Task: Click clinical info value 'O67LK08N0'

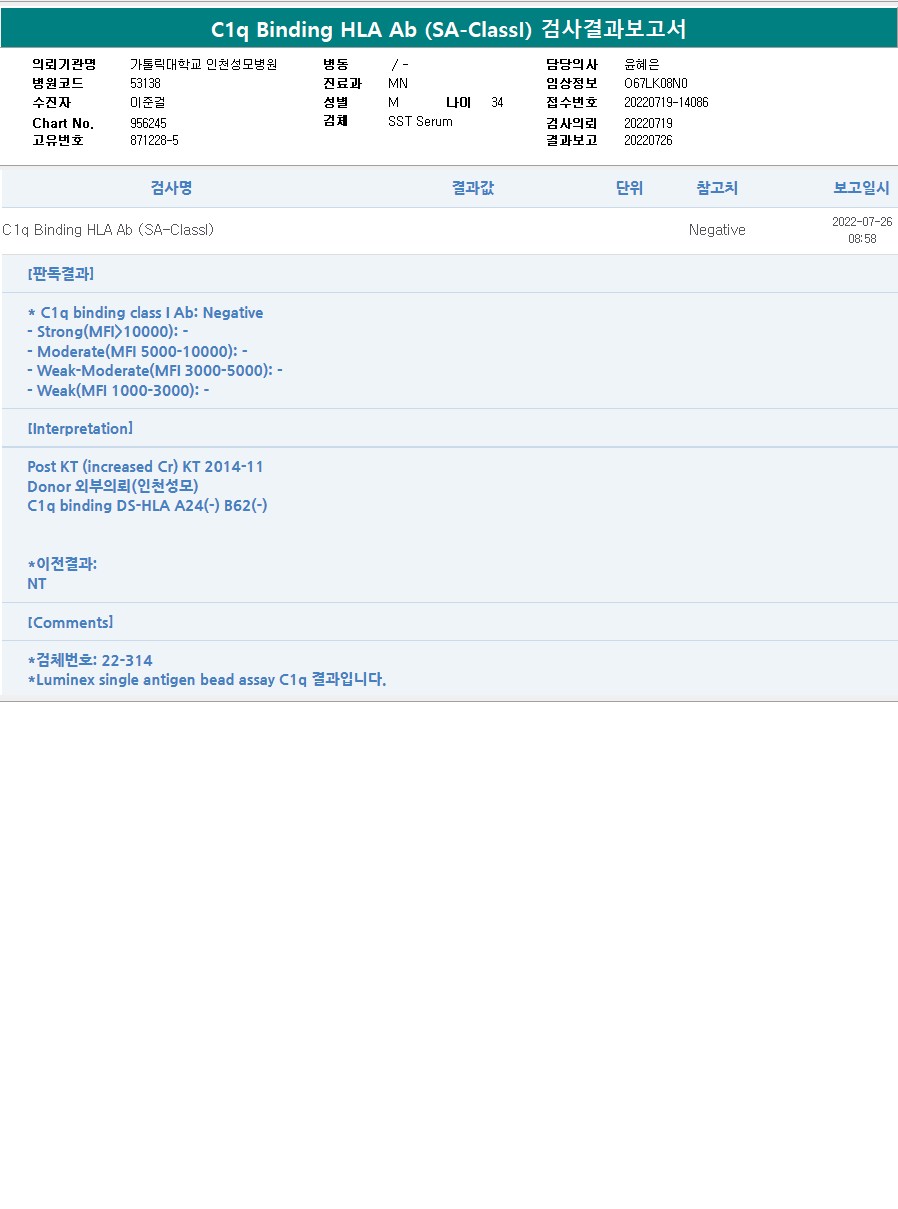Action: (x=655, y=83)
